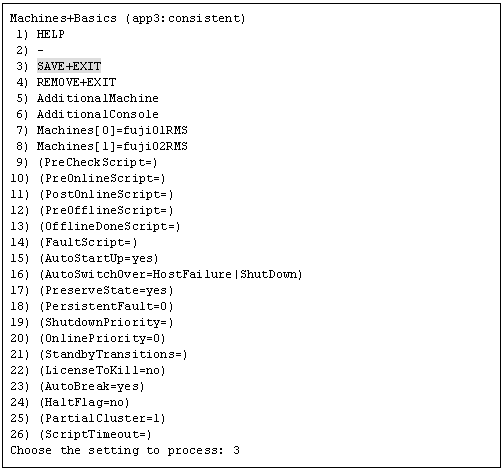The width and height of the screenshot is (502, 470).
Task: Toggle the HaltFlag=no setting
Action: click(x=84, y=402)
